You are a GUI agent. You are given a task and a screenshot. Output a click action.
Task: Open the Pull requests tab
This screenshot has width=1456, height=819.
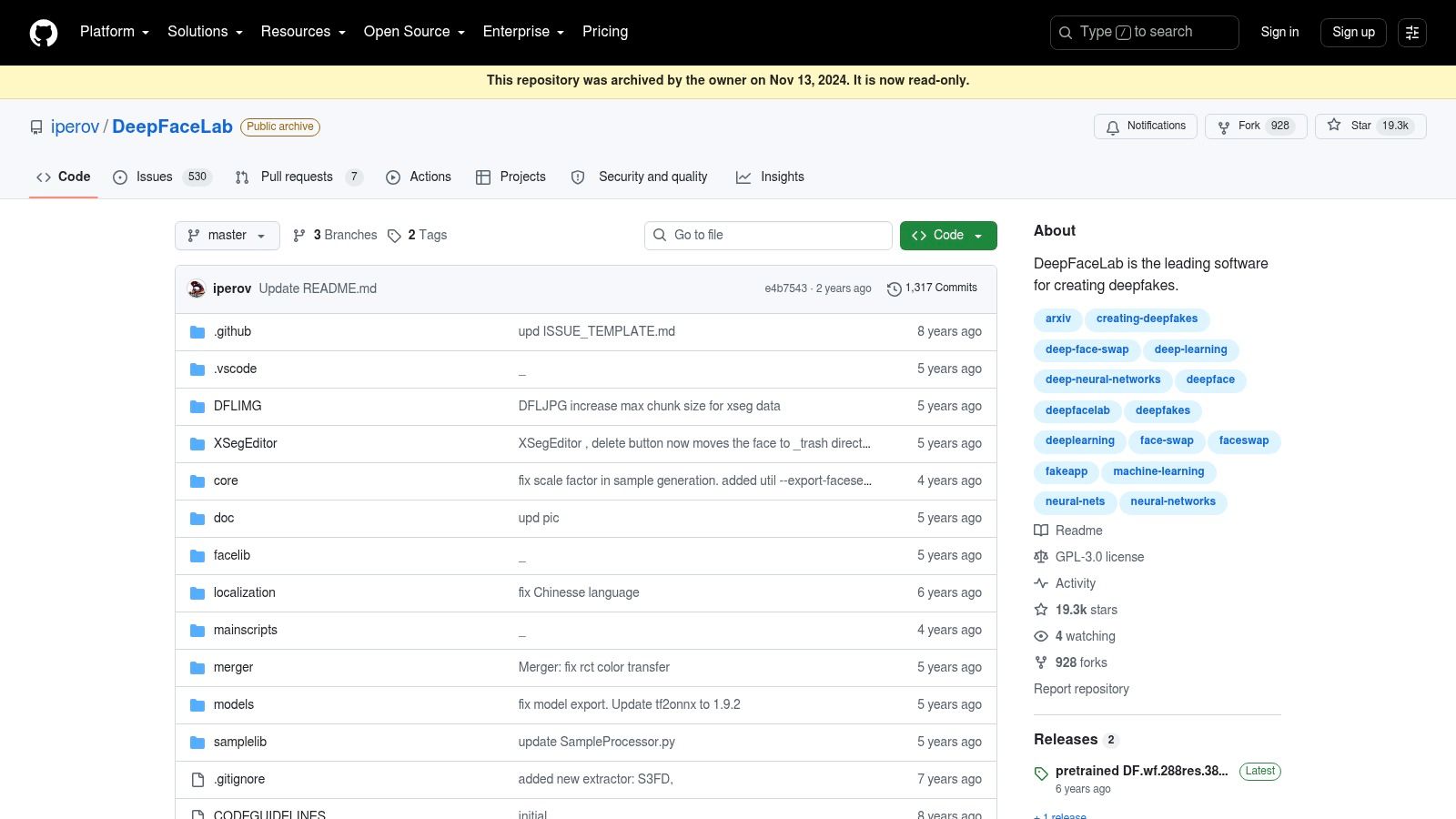(298, 177)
